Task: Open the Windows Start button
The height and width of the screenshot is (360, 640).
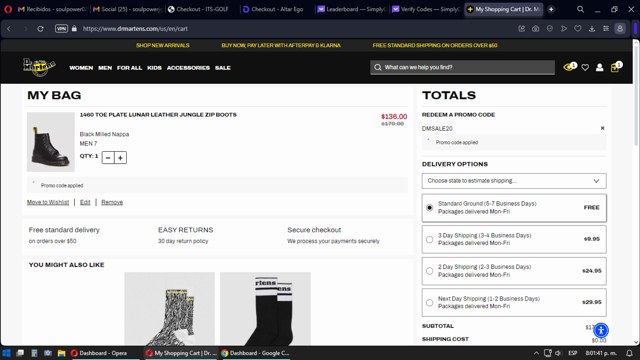Action: [7, 353]
